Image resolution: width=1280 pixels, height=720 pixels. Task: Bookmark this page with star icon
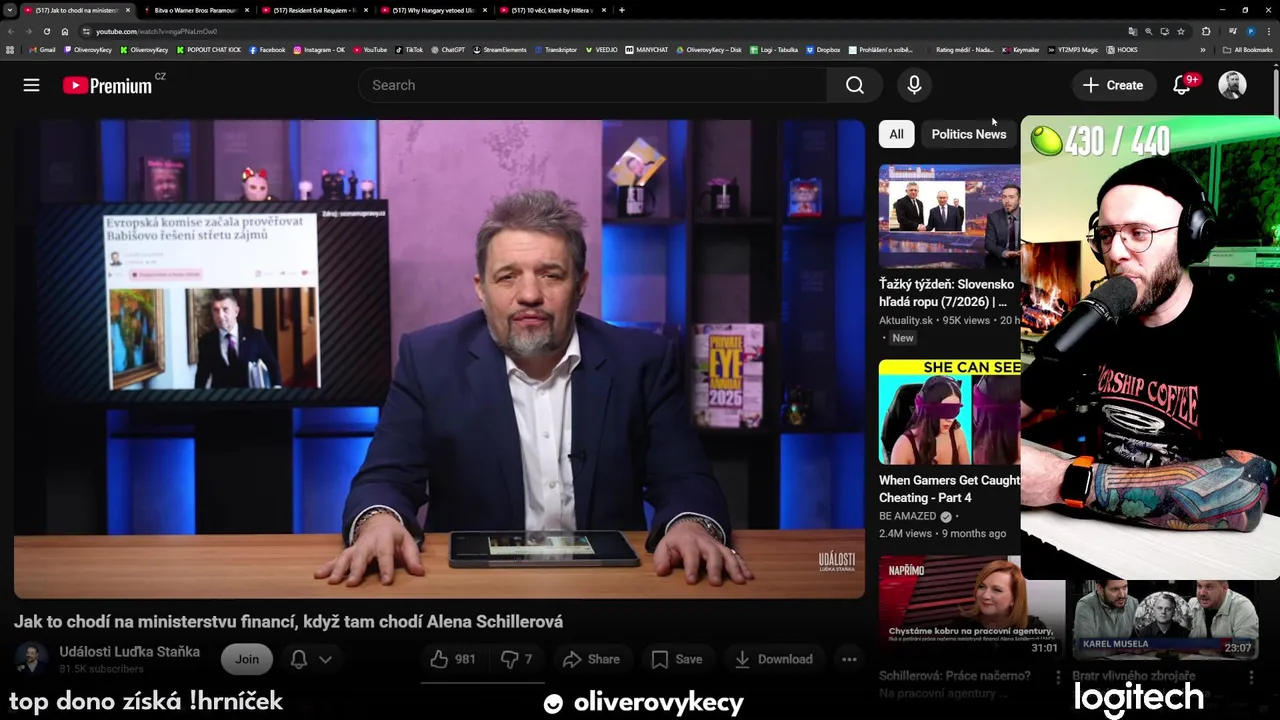(1181, 31)
